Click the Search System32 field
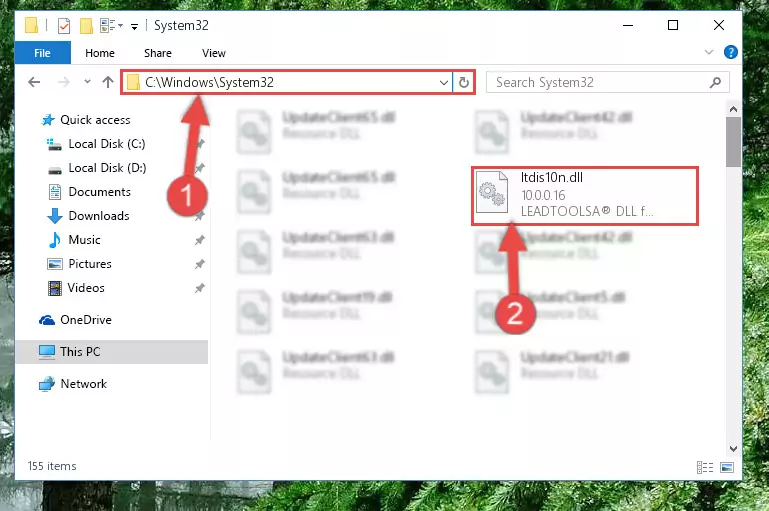The height and width of the screenshot is (511, 769). tap(607, 82)
